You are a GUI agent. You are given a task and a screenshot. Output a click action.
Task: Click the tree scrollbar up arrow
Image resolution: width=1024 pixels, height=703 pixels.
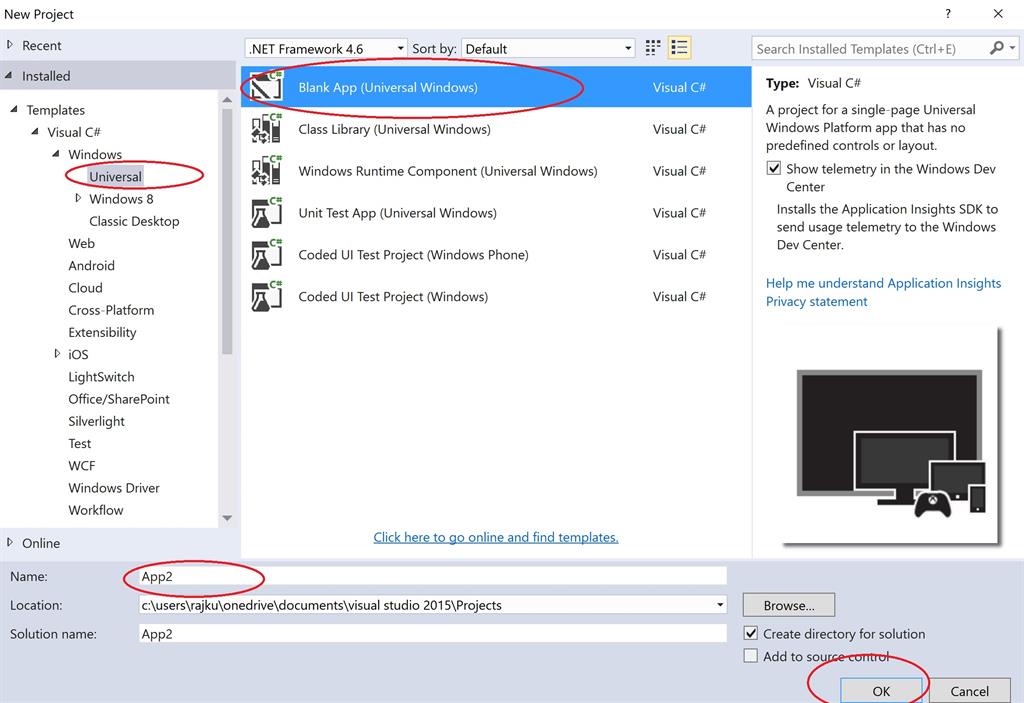[x=227, y=99]
